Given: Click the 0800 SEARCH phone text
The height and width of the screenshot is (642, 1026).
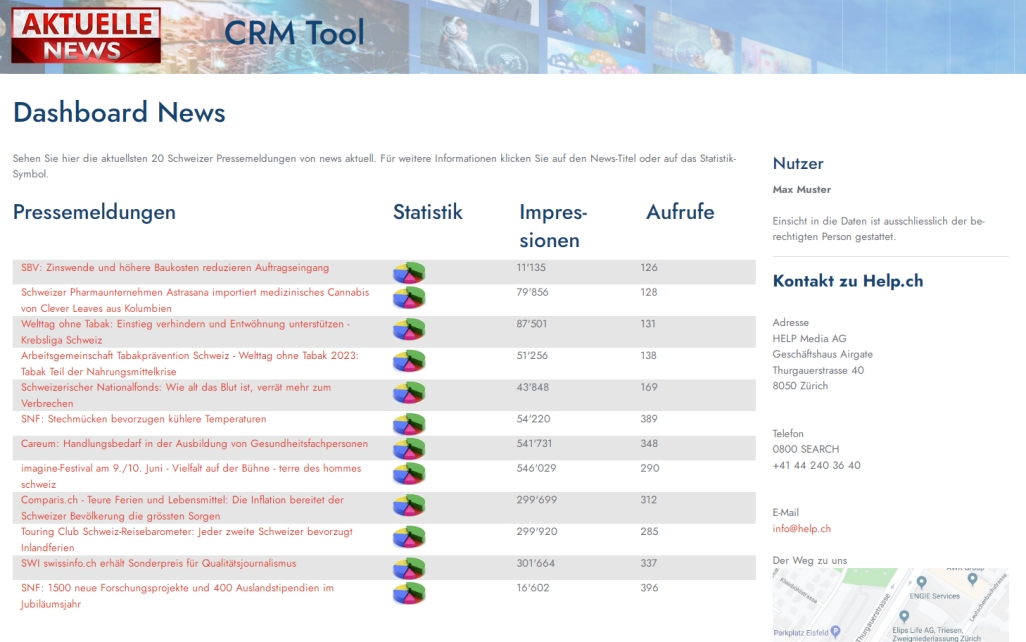Looking at the screenshot, I should 805,450.
